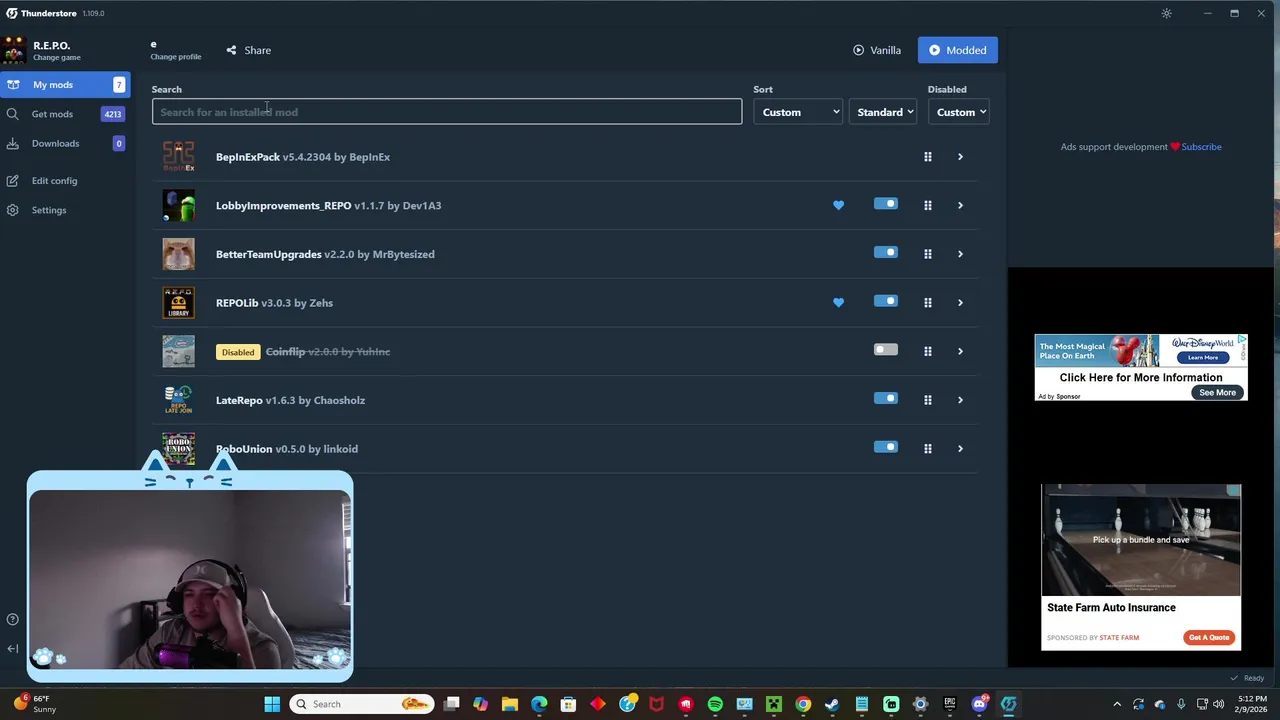Open Epic Games Launcher from taskbar
This screenshot has width=1280, height=720.
(x=950, y=704)
